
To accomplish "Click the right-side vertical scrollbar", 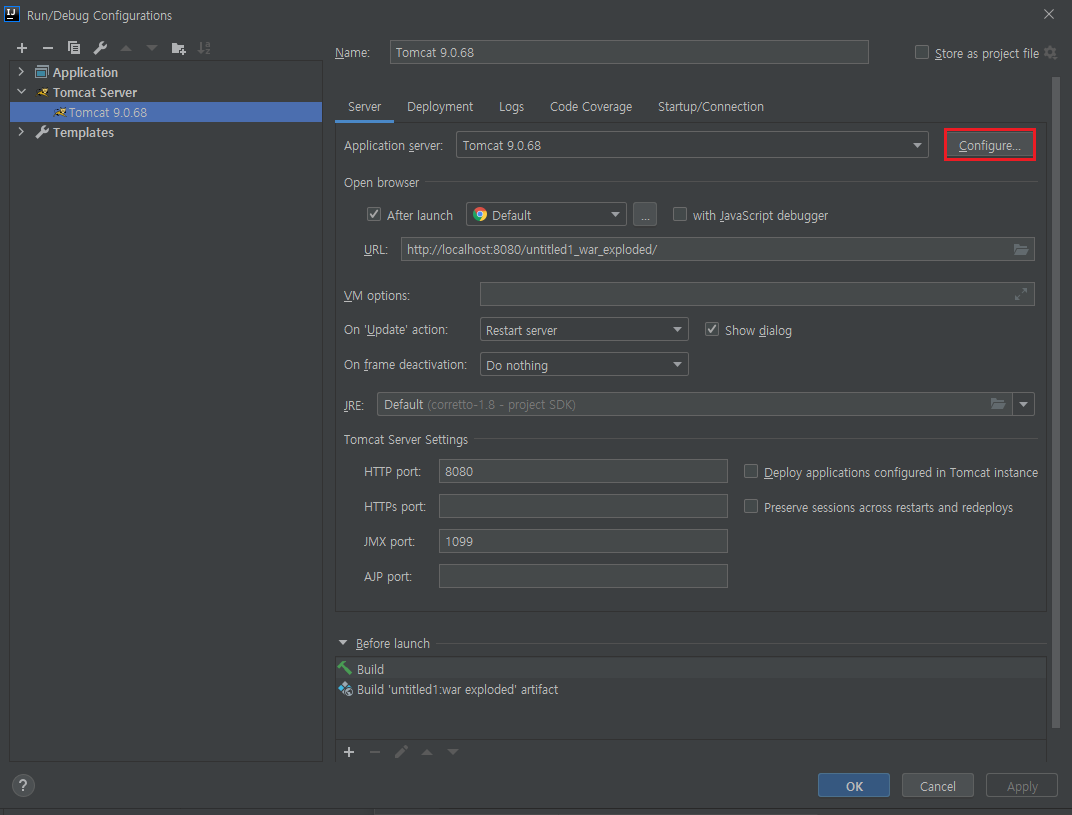I will click(x=1056, y=402).
